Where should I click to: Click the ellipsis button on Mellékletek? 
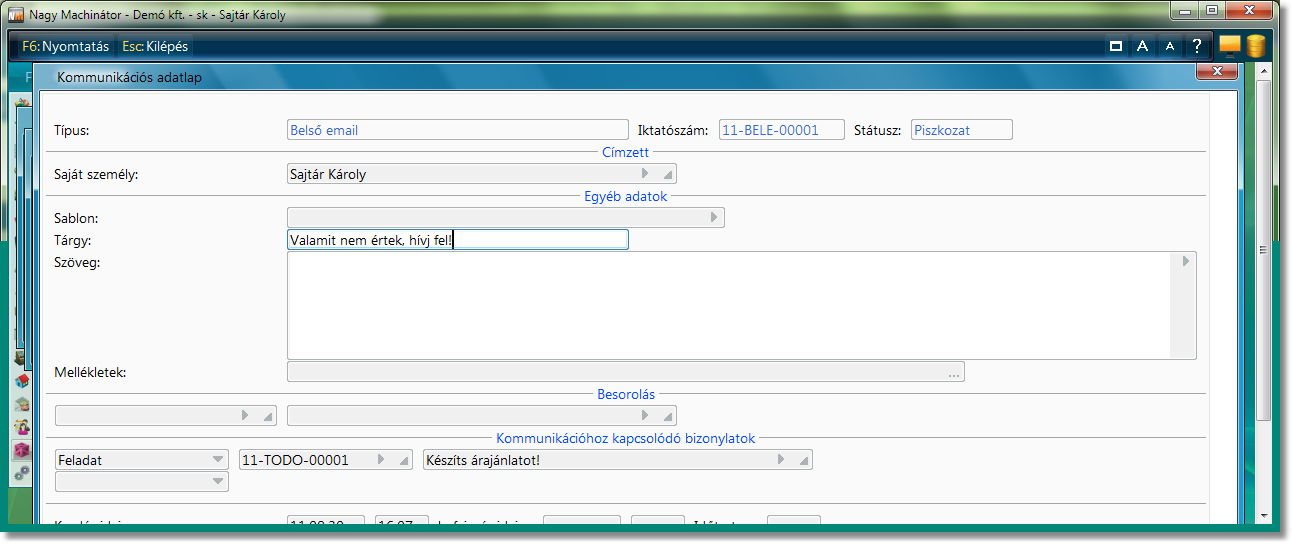pyautogui.click(x=954, y=373)
